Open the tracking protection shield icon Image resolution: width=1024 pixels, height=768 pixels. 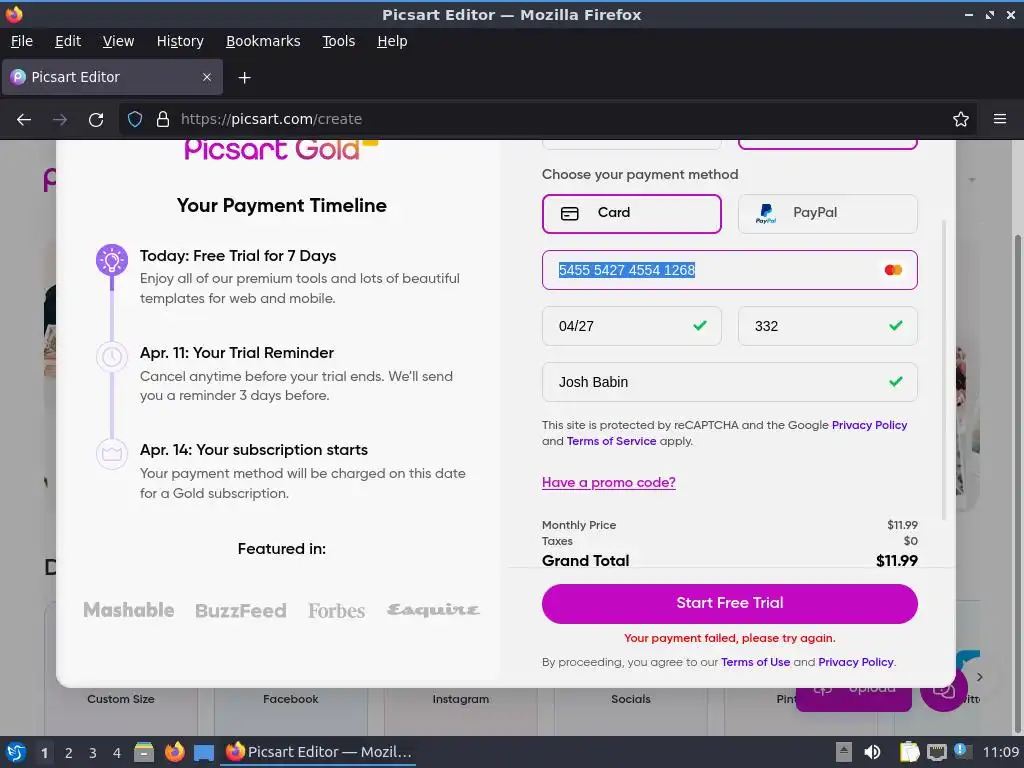(135, 120)
